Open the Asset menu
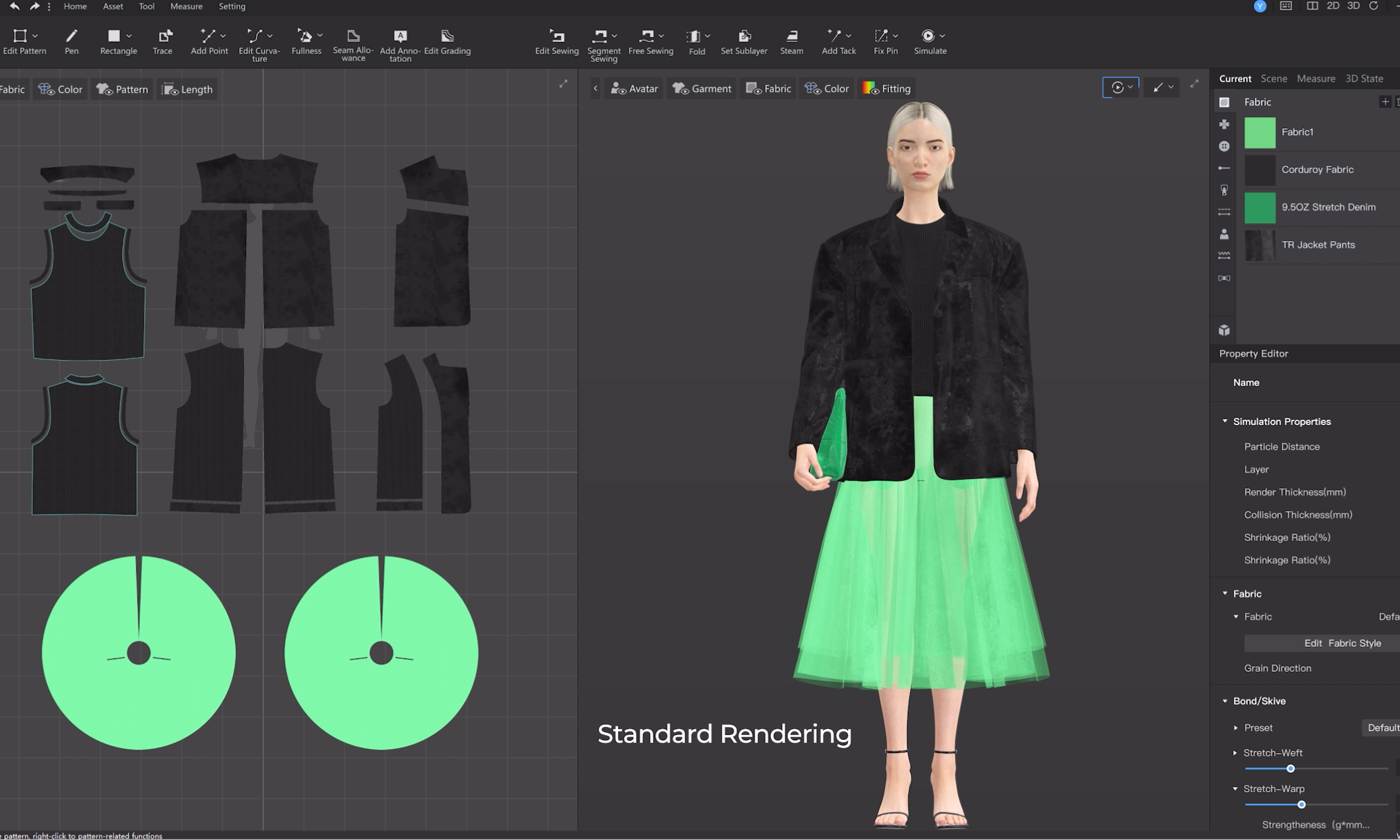1400x840 pixels. pos(113,6)
